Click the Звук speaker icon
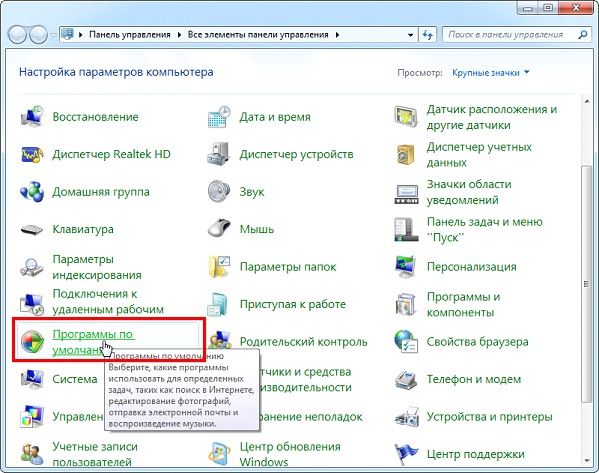Screen dimensions: 599x473 point(219,191)
